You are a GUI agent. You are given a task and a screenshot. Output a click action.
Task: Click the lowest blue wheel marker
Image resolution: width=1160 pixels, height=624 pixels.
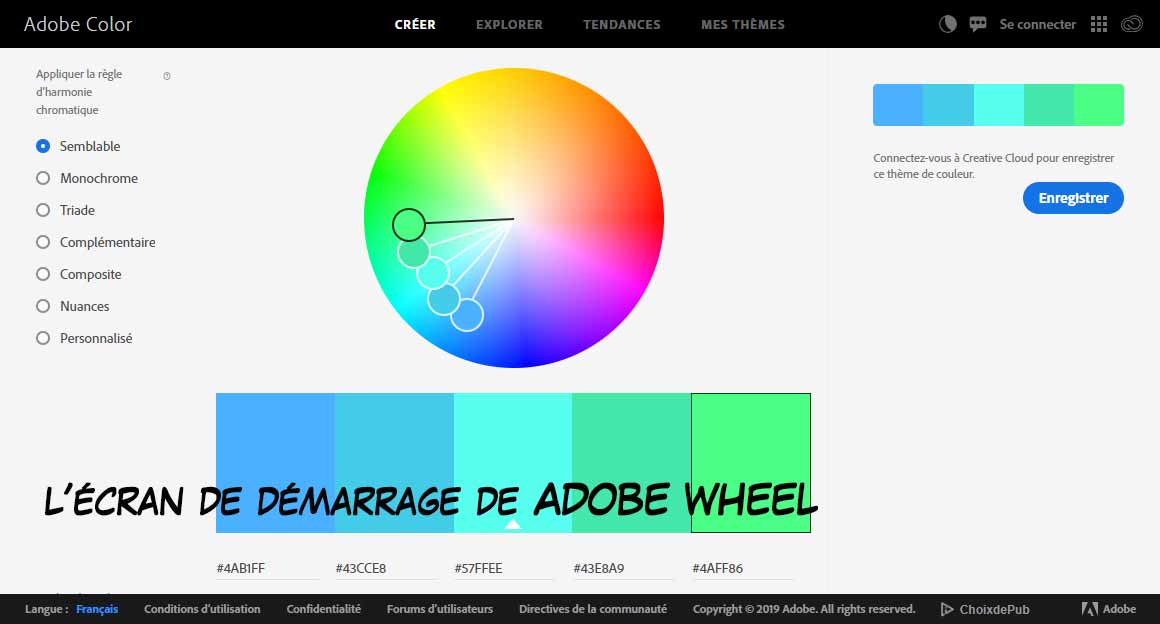coord(467,315)
